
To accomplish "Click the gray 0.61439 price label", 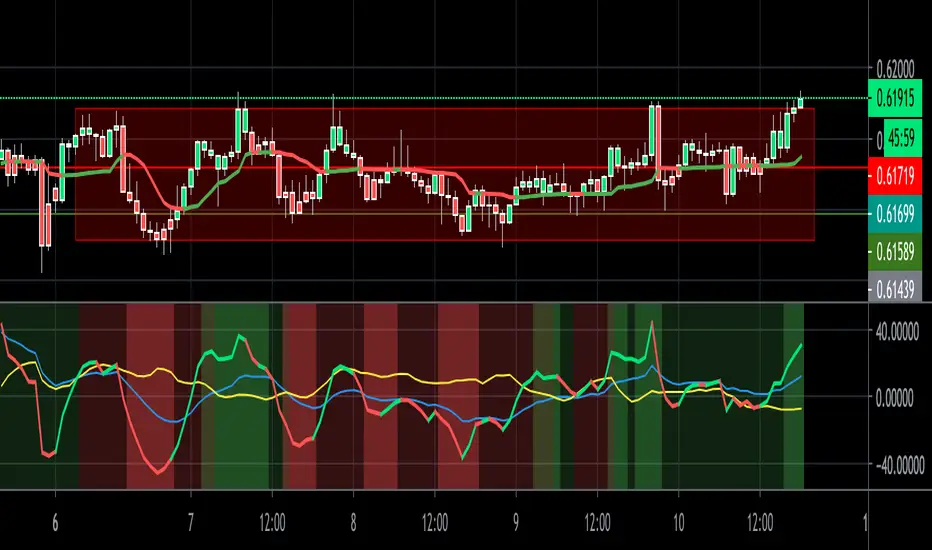I will point(895,289).
